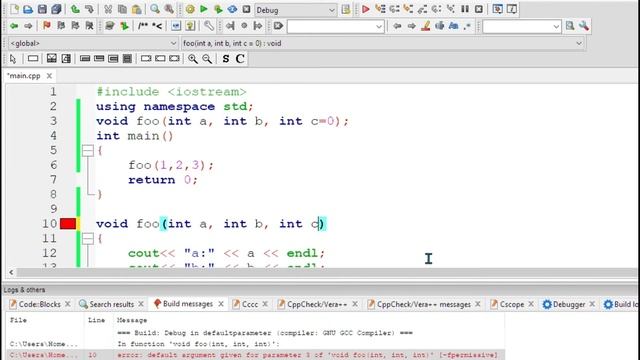This screenshot has height=360, width=640.
Task: Open debugger various info icon
Action: [512, 9]
